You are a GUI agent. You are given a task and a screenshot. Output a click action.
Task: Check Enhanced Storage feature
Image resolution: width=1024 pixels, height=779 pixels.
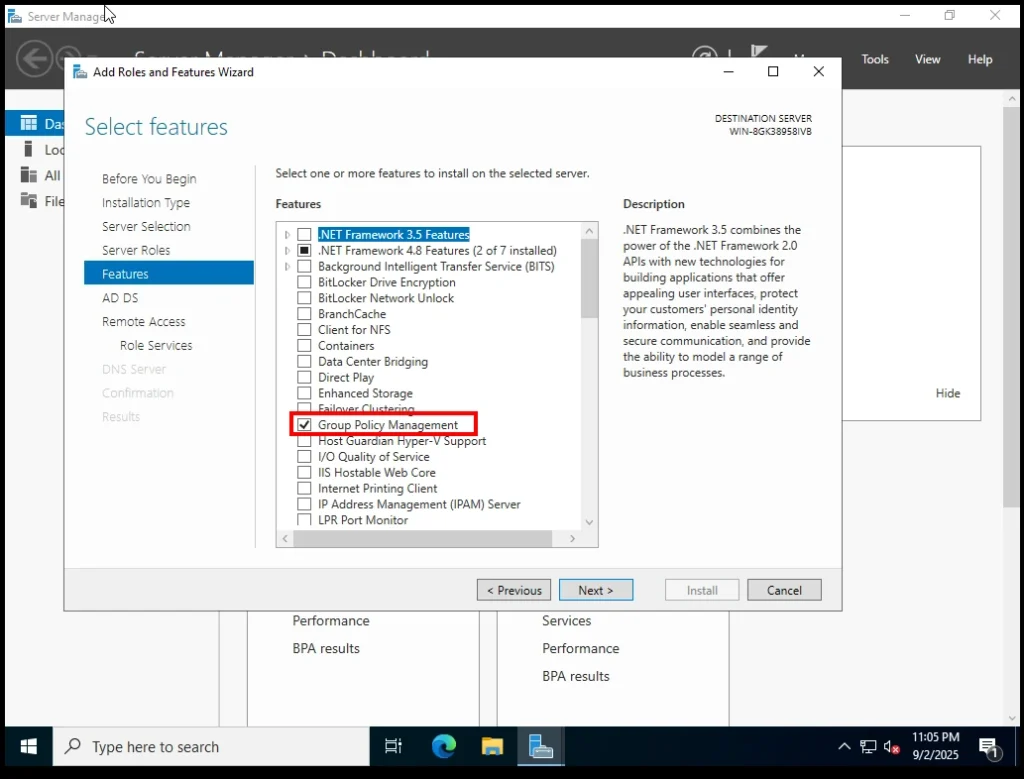(304, 393)
